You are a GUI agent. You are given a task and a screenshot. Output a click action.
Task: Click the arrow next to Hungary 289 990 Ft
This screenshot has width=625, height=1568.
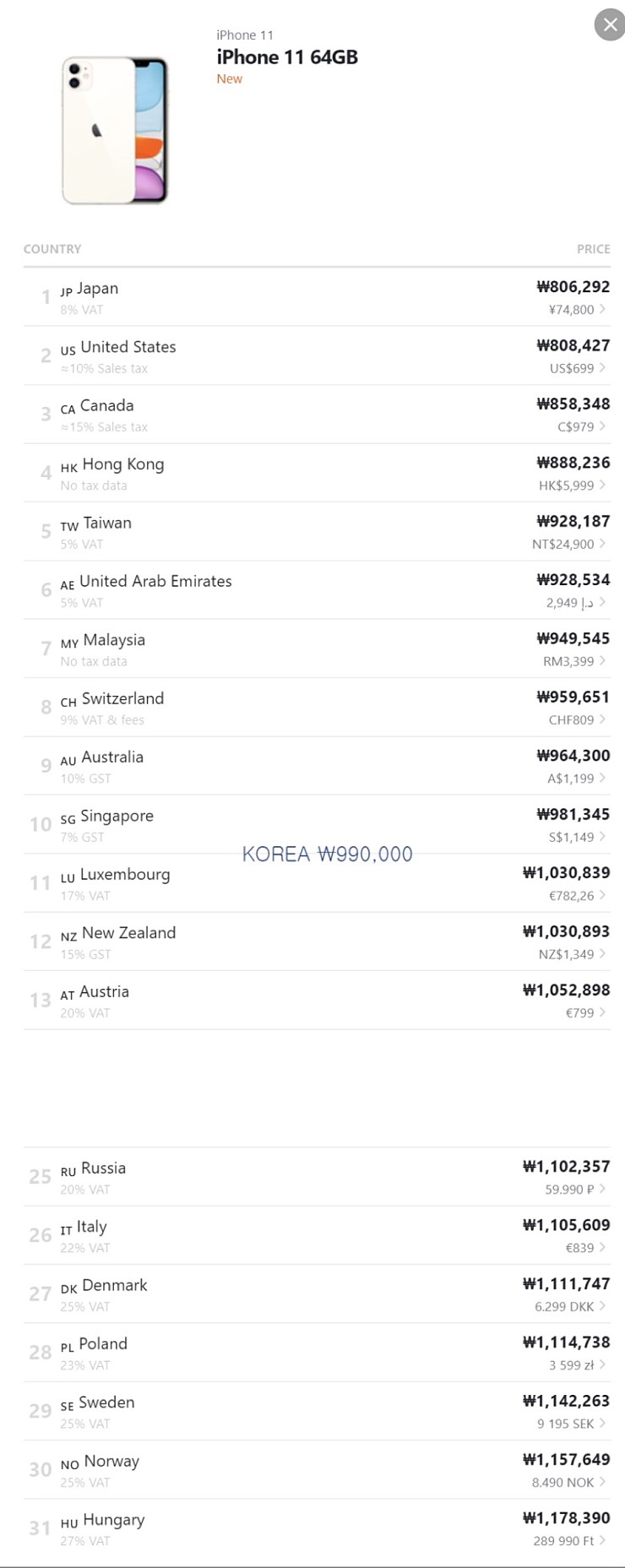pos(602,1540)
